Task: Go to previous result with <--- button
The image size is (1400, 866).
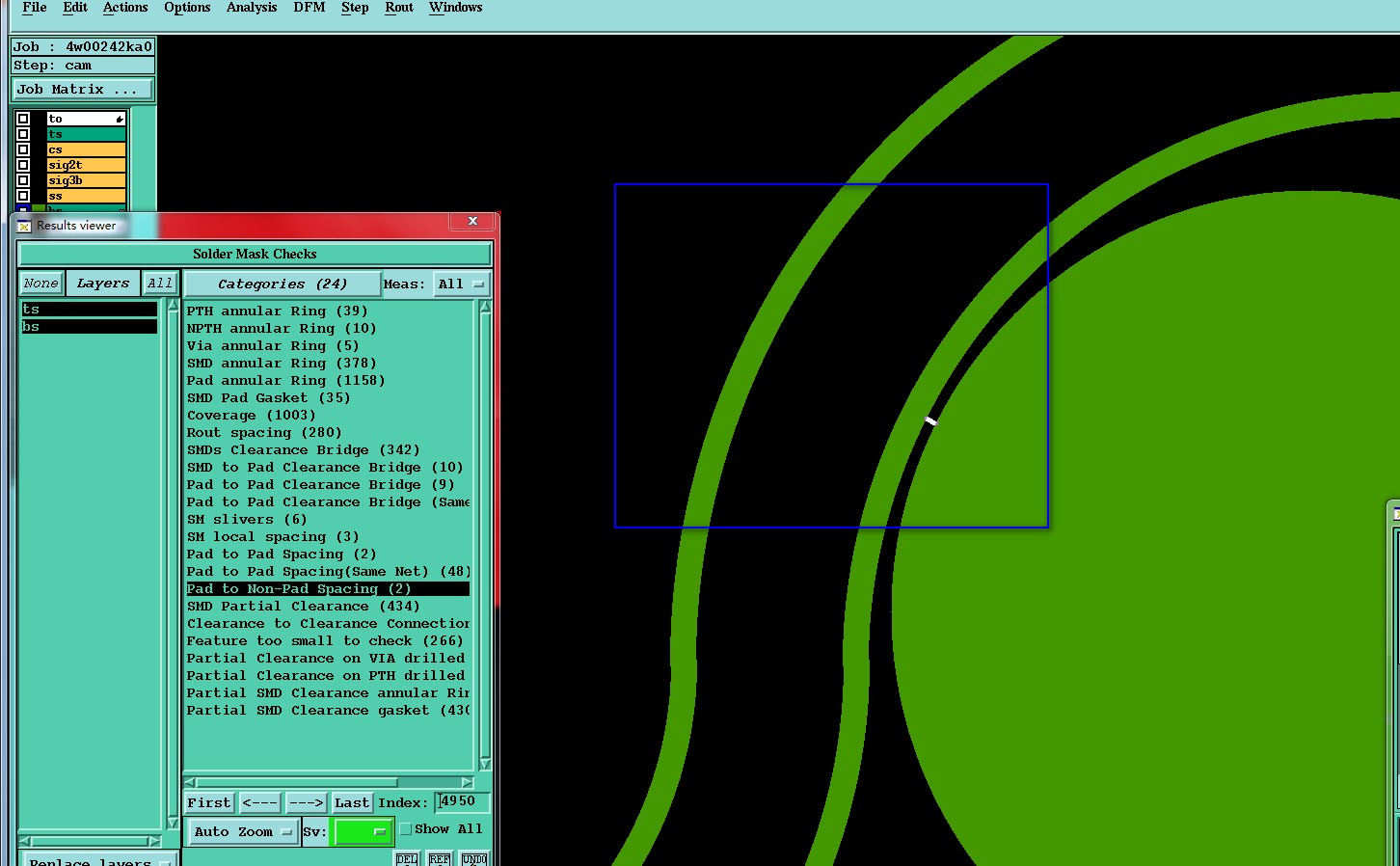Action: (x=260, y=803)
